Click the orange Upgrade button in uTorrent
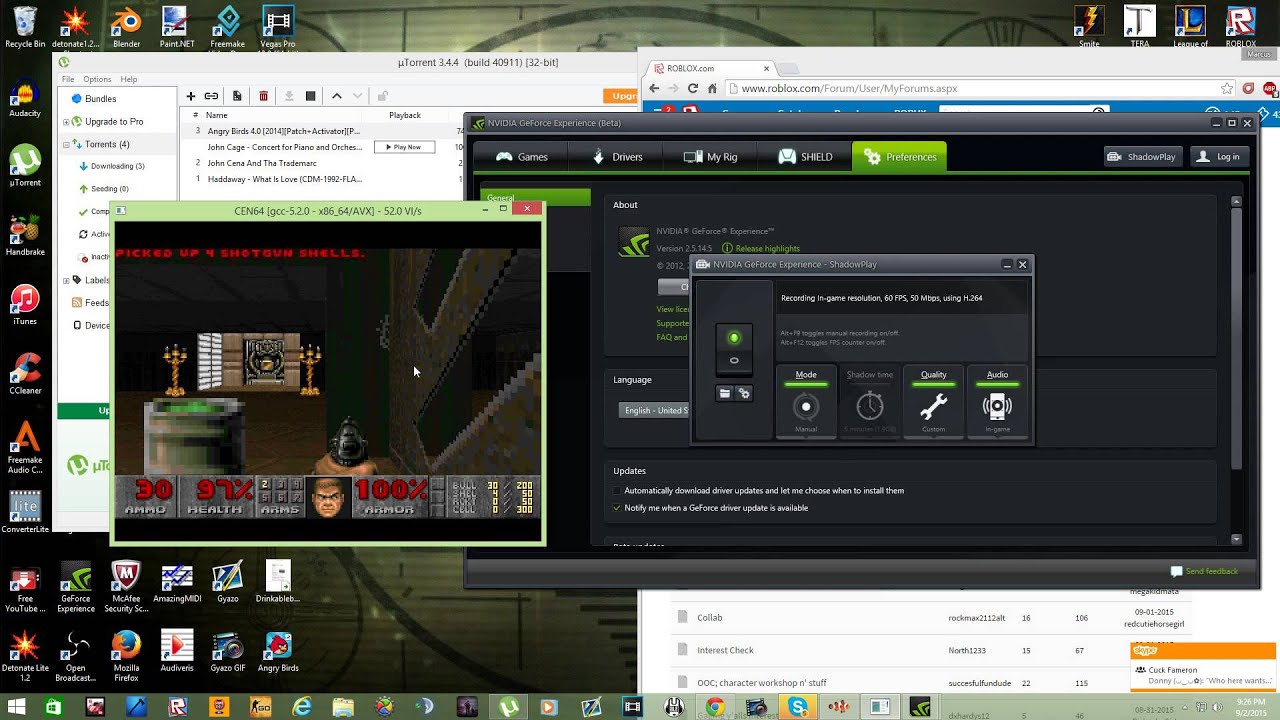The width and height of the screenshot is (1280, 720). pos(621,96)
